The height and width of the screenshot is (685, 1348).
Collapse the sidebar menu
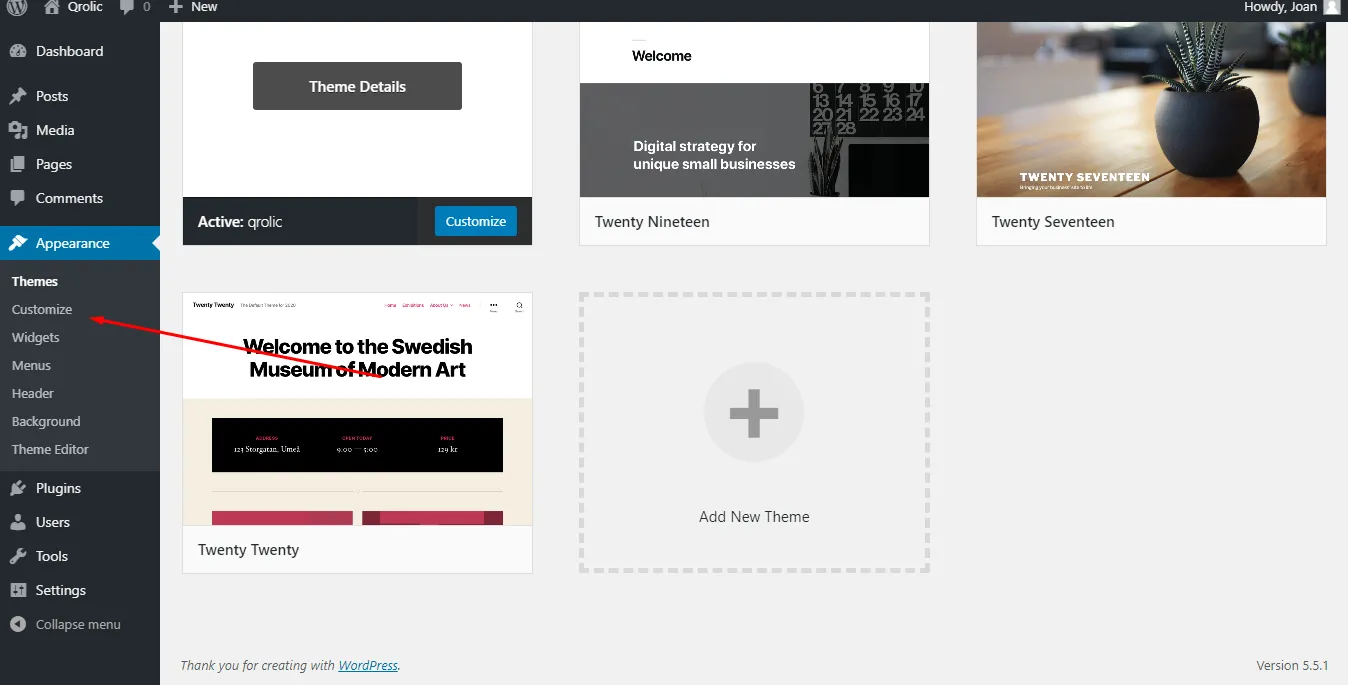click(66, 624)
